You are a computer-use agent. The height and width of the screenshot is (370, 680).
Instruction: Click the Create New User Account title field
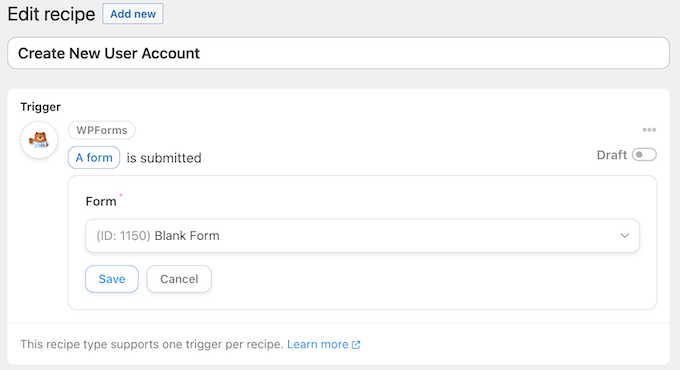[338, 53]
